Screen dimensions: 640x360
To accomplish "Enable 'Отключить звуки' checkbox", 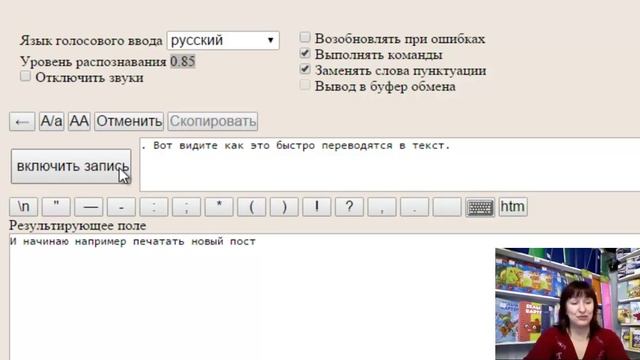I will (25, 76).
